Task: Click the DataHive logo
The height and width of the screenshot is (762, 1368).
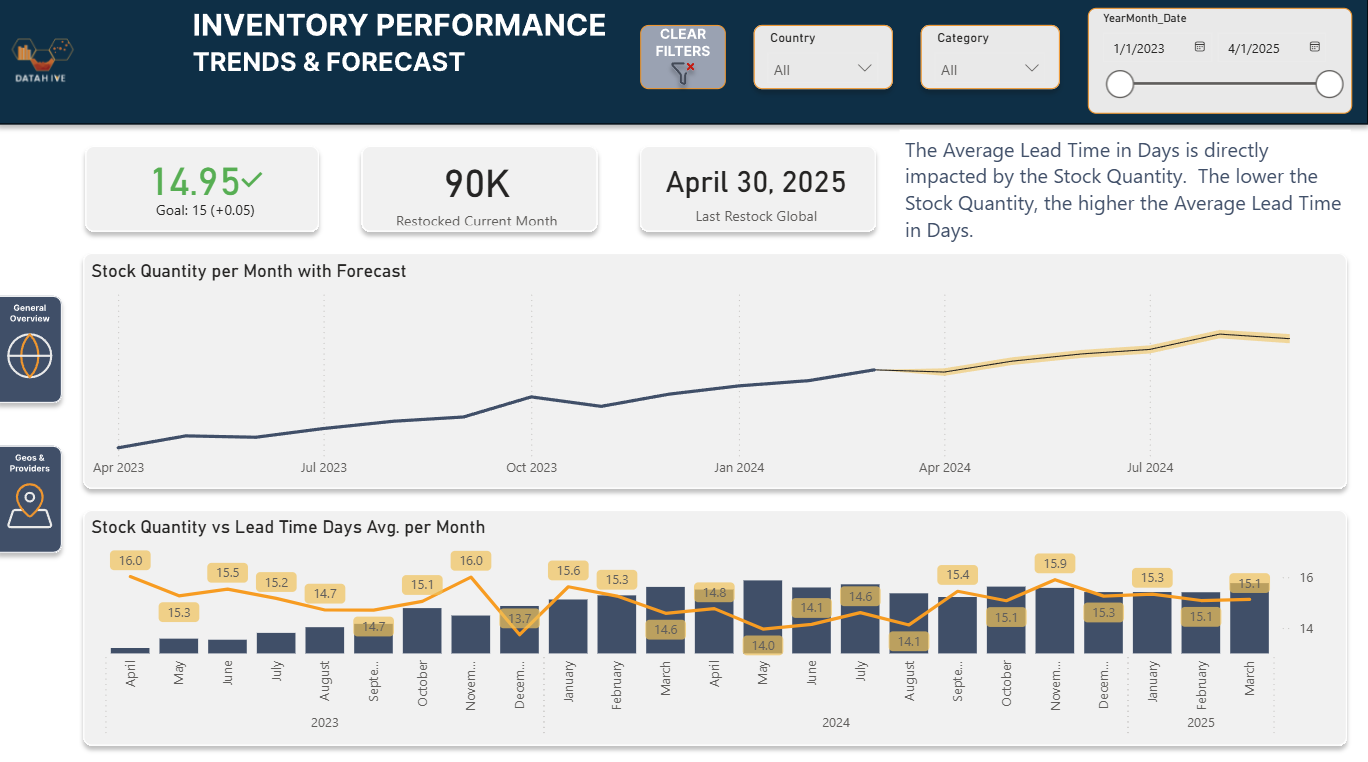Action: [42, 61]
